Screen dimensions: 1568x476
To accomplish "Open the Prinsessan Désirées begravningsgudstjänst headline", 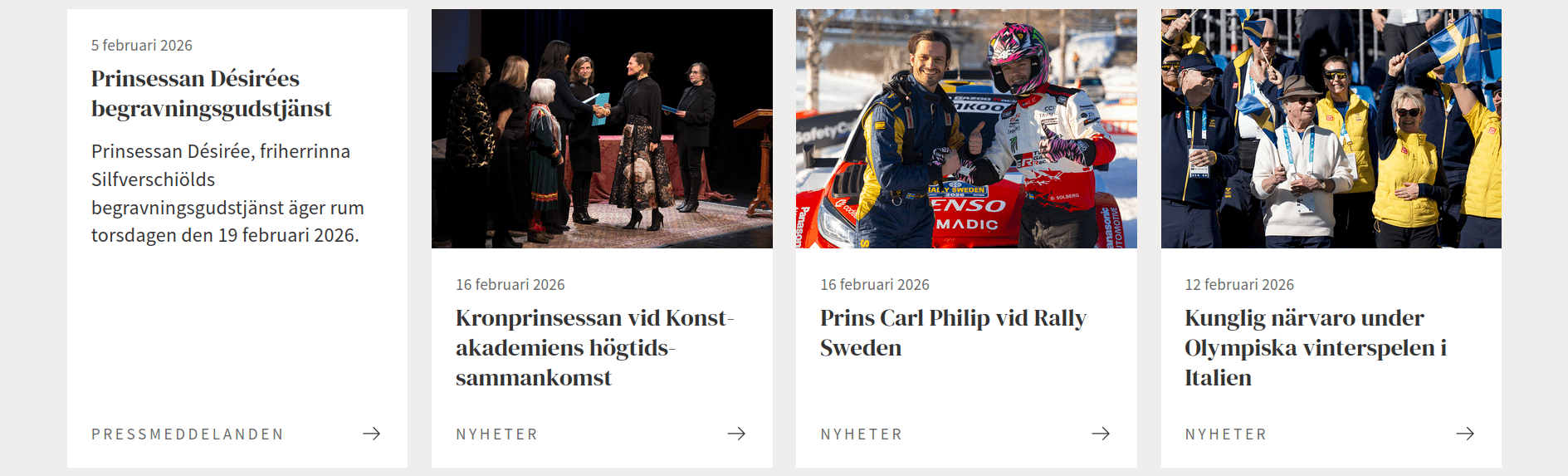I will [x=212, y=93].
